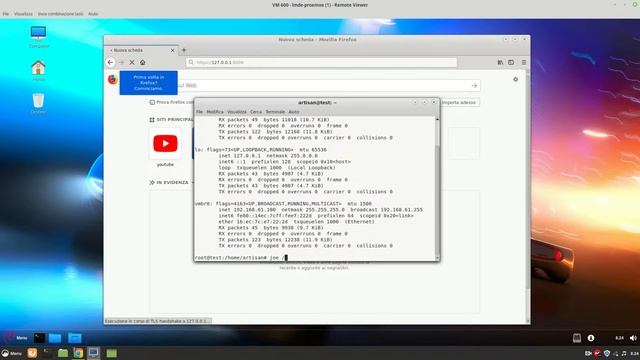This screenshot has height=360, width=640.
Task: Open Remote Viewer Visualizza menu
Action: (x=23, y=14)
